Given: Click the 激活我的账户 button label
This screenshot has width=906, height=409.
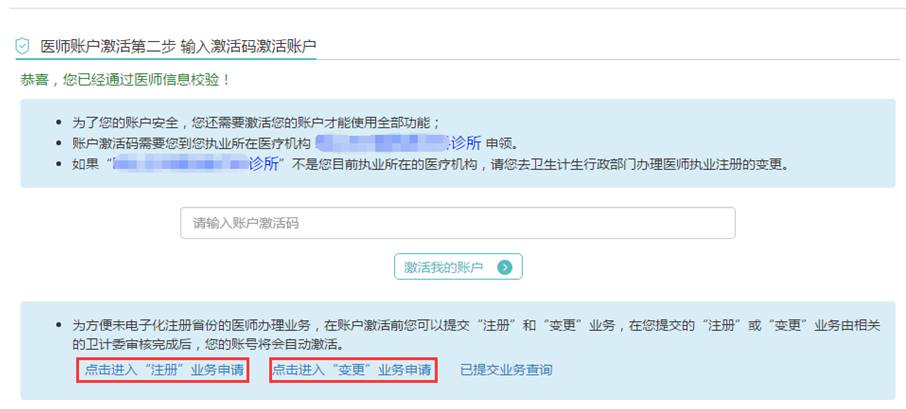Looking at the screenshot, I should (x=443, y=267).
